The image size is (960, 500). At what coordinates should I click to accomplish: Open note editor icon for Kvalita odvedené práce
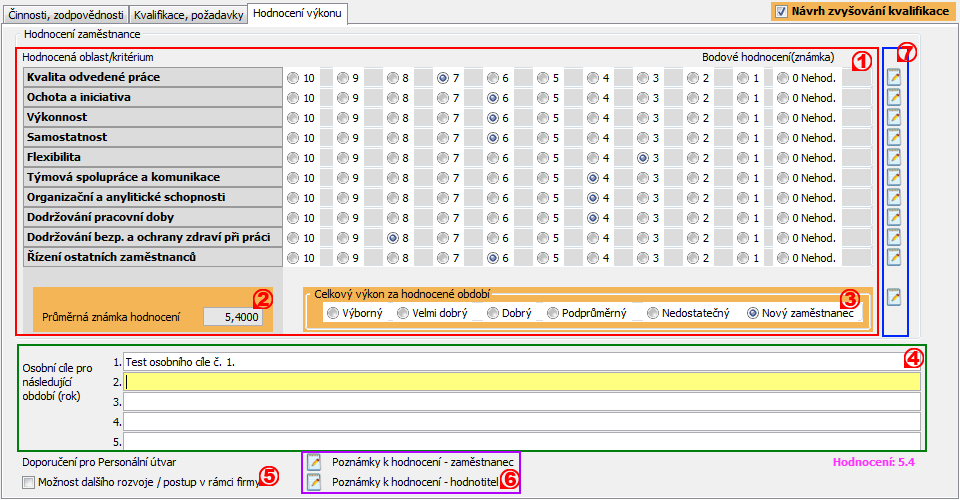894,77
